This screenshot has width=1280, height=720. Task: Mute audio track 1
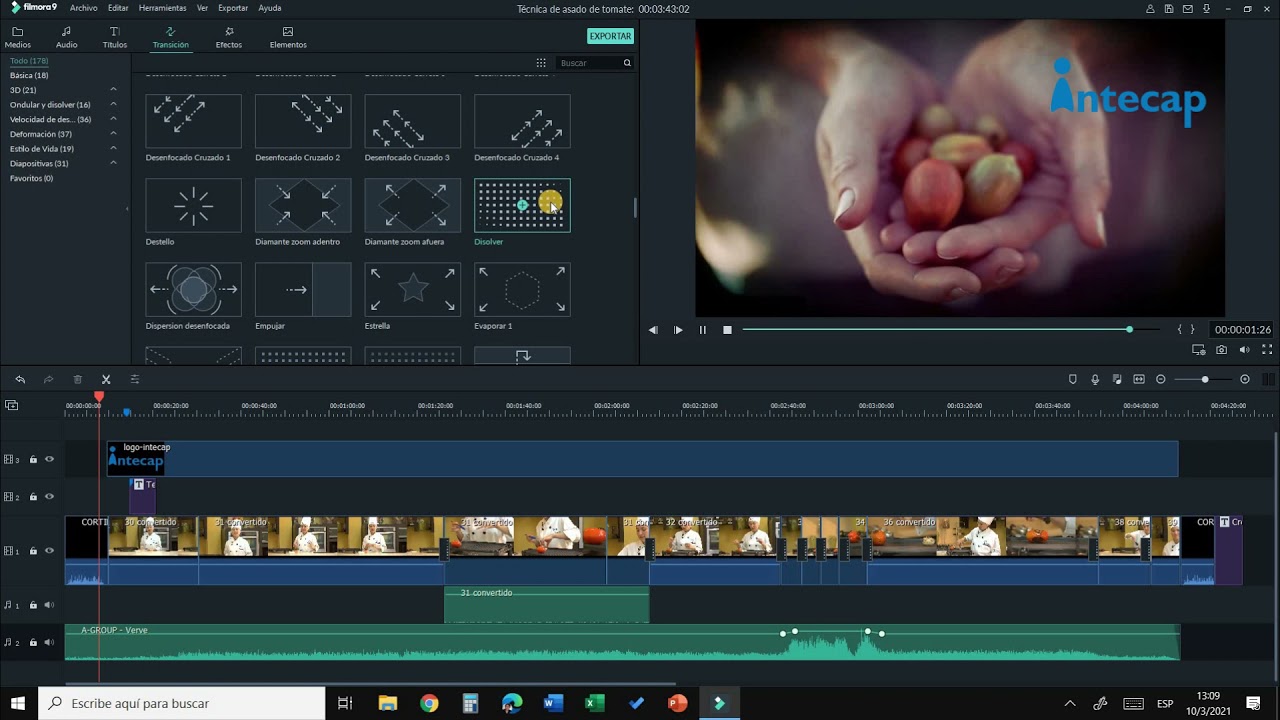pyautogui.click(x=49, y=605)
